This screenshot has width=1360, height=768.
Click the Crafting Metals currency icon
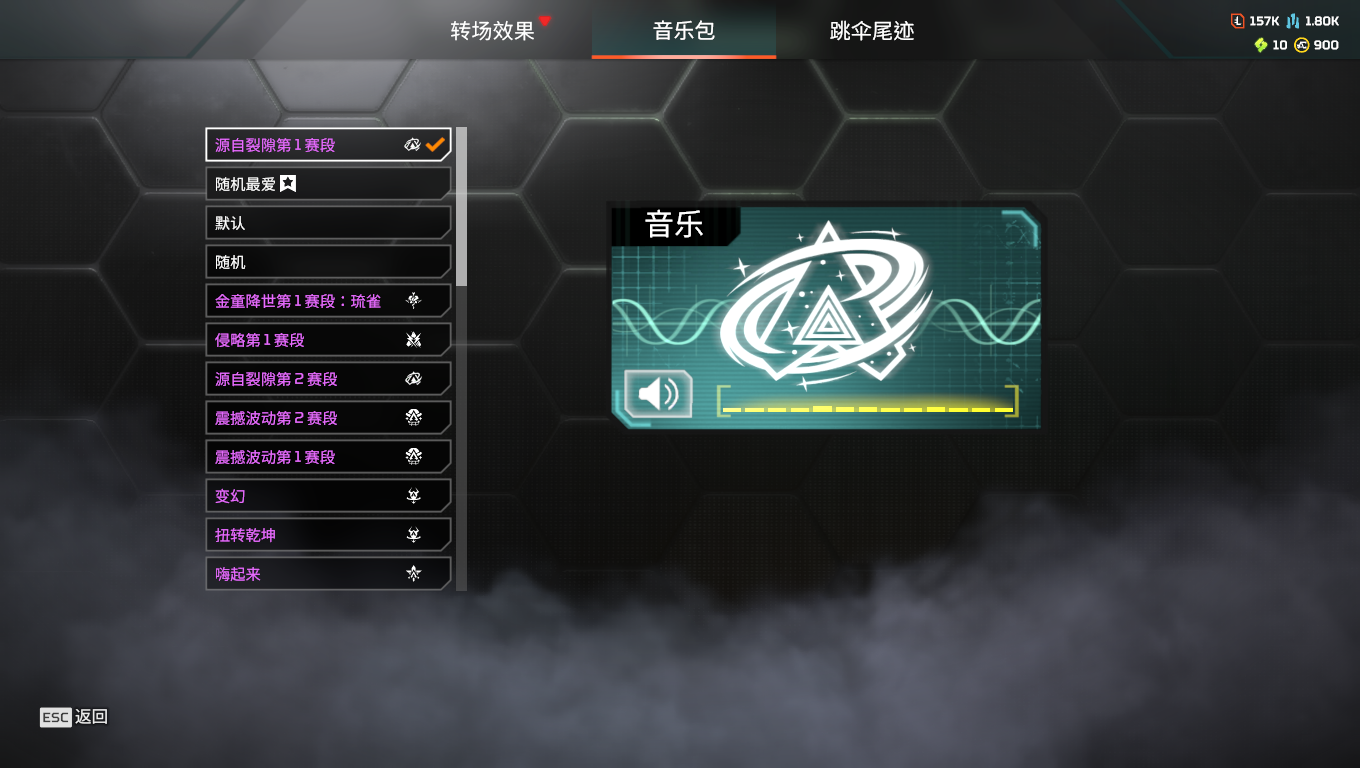1293,21
